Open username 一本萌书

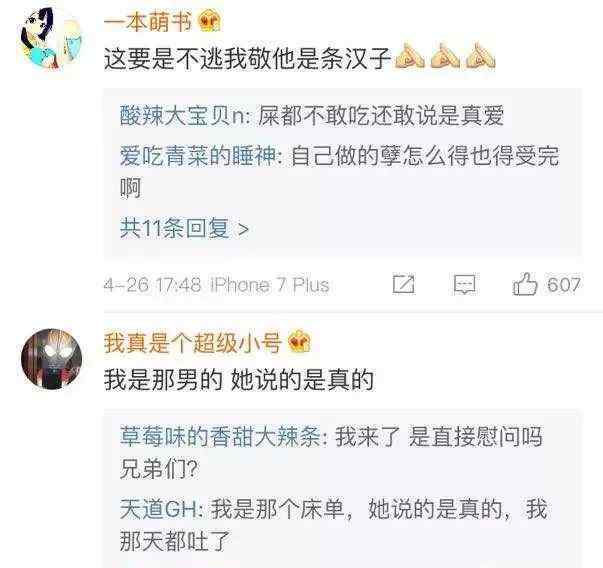pos(148,21)
